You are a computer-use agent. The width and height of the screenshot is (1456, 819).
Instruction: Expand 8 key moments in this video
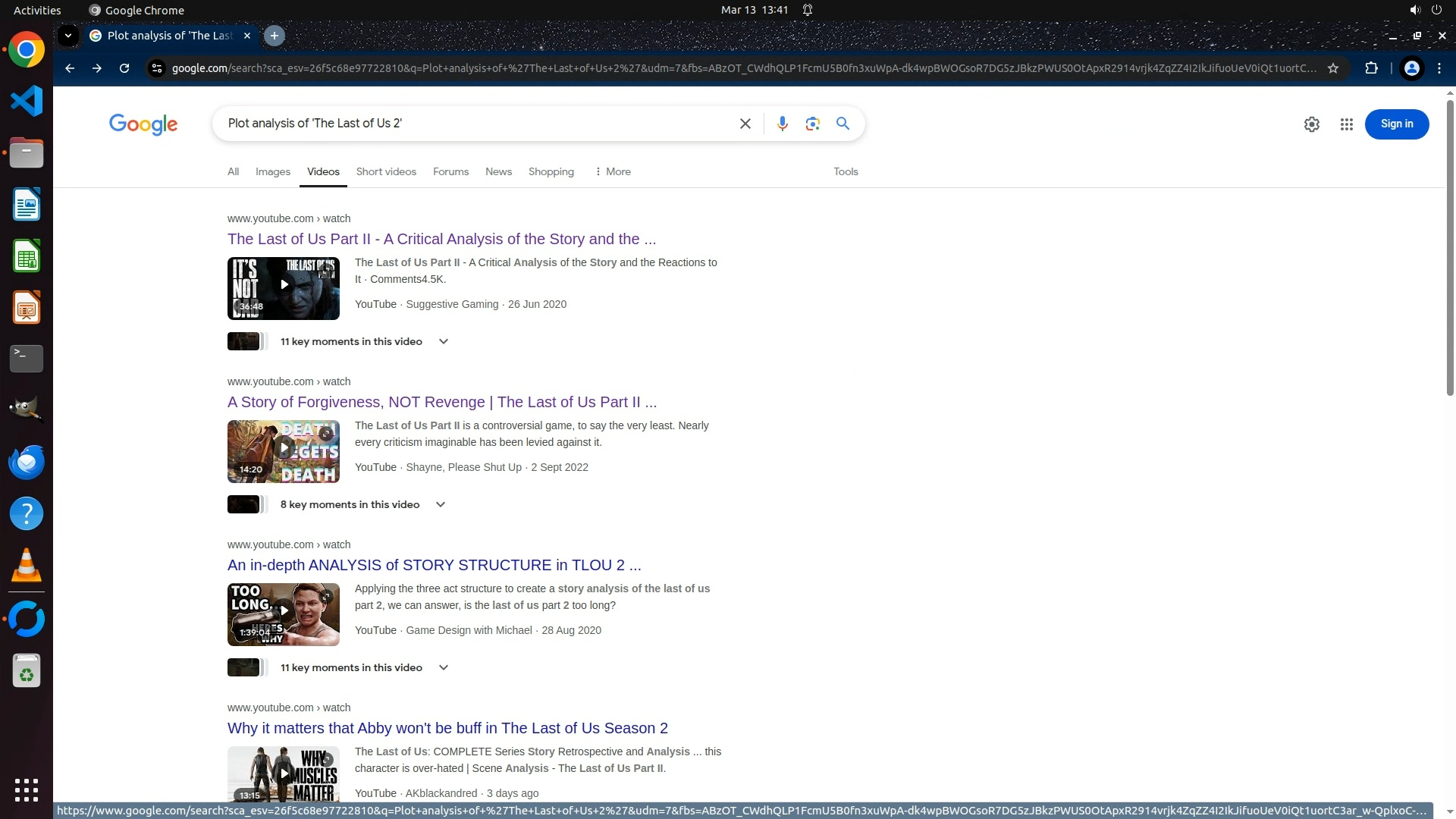click(440, 505)
